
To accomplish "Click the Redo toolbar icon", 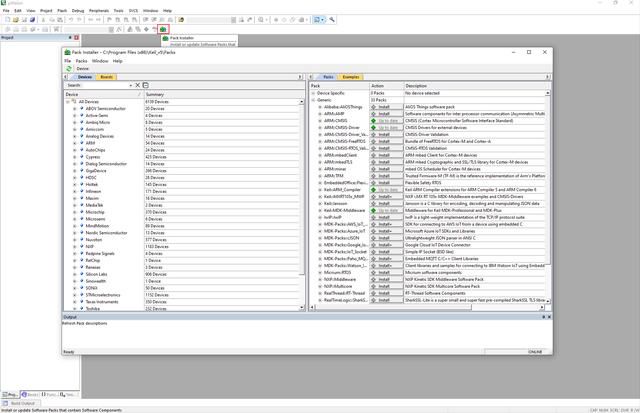I will click(79, 20).
